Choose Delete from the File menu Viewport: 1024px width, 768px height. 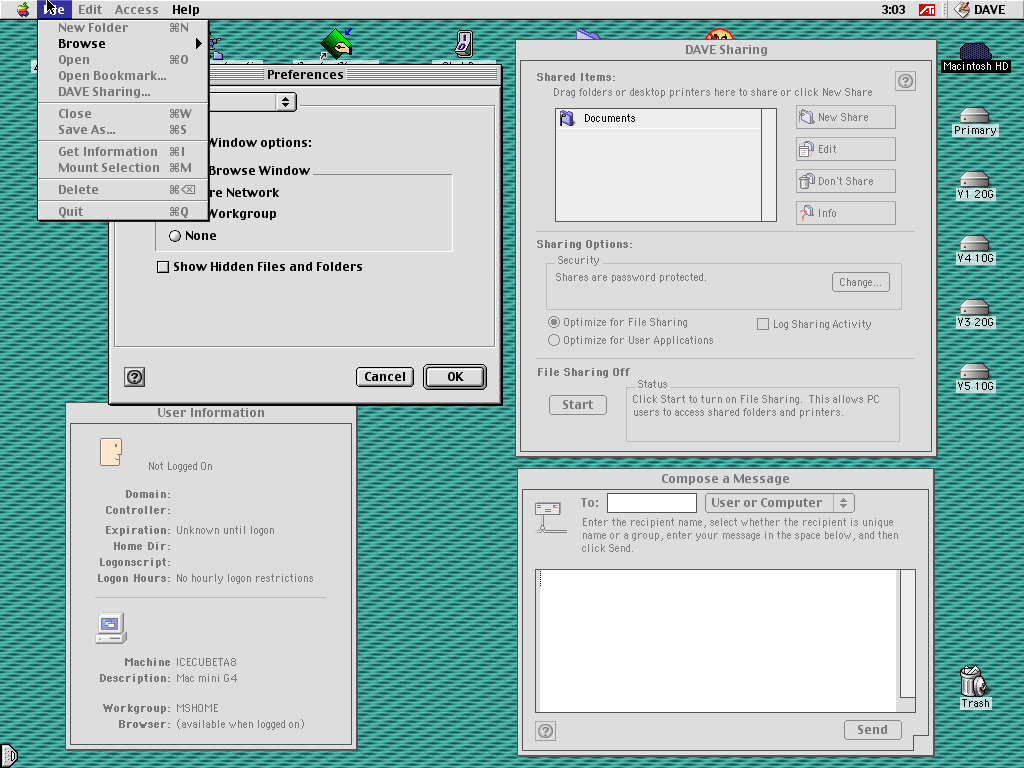(123, 190)
